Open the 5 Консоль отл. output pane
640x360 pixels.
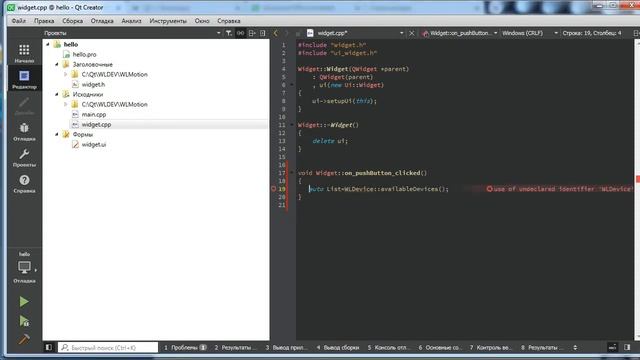coord(388,347)
